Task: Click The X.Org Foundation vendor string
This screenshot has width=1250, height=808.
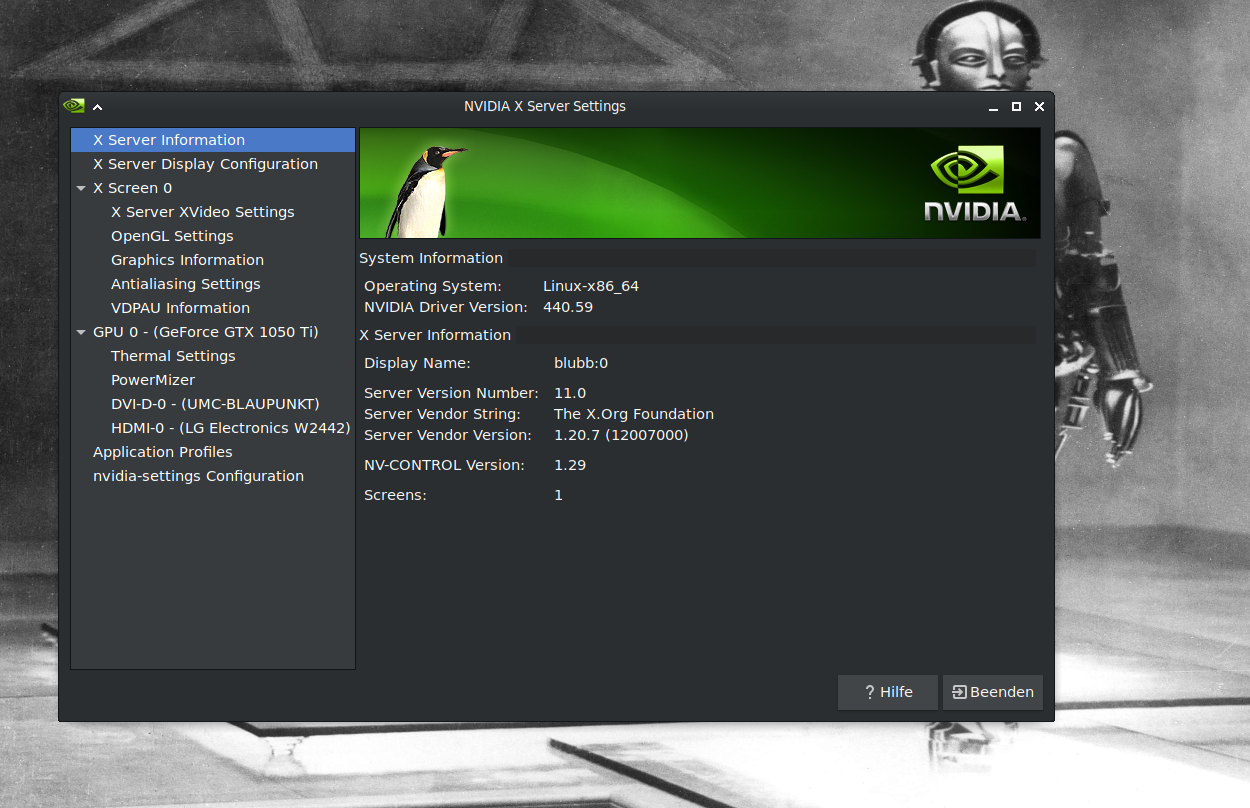Action: [634, 414]
